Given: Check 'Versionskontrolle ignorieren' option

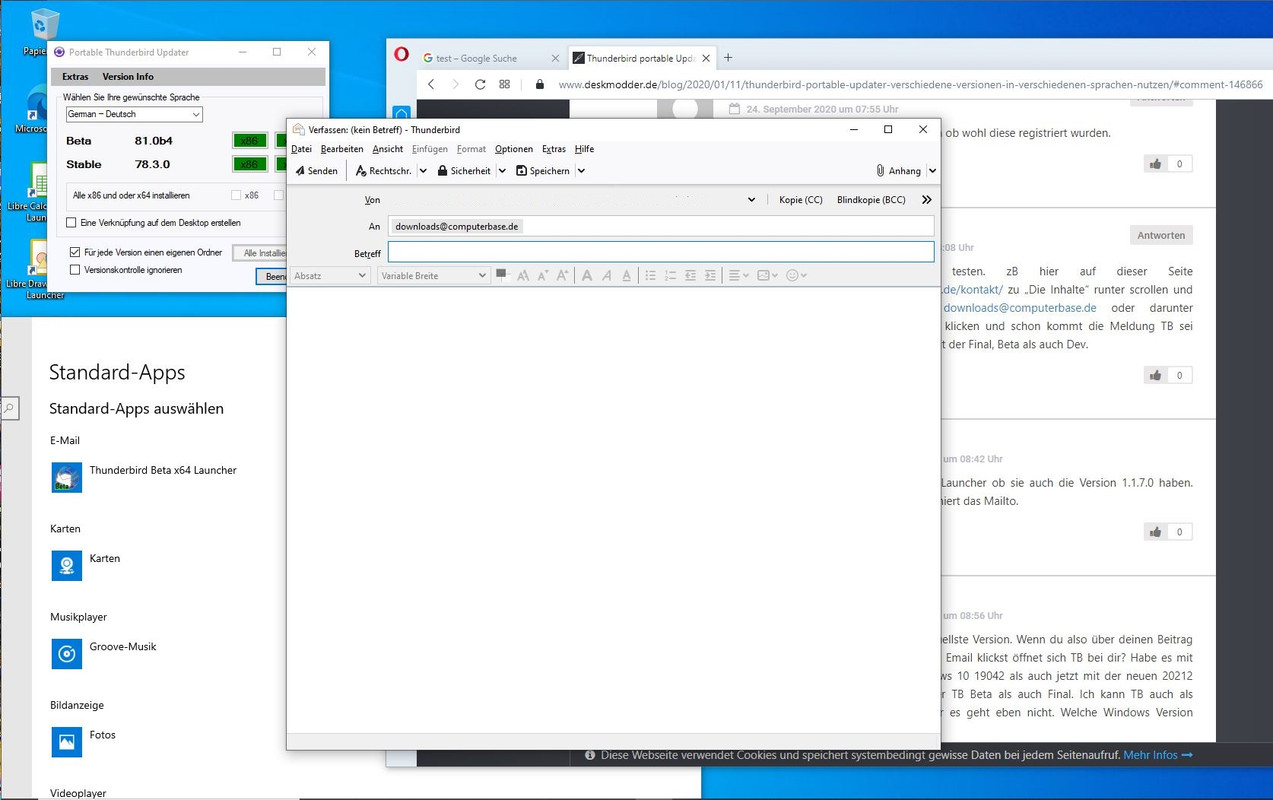Looking at the screenshot, I should coord(75,270).
